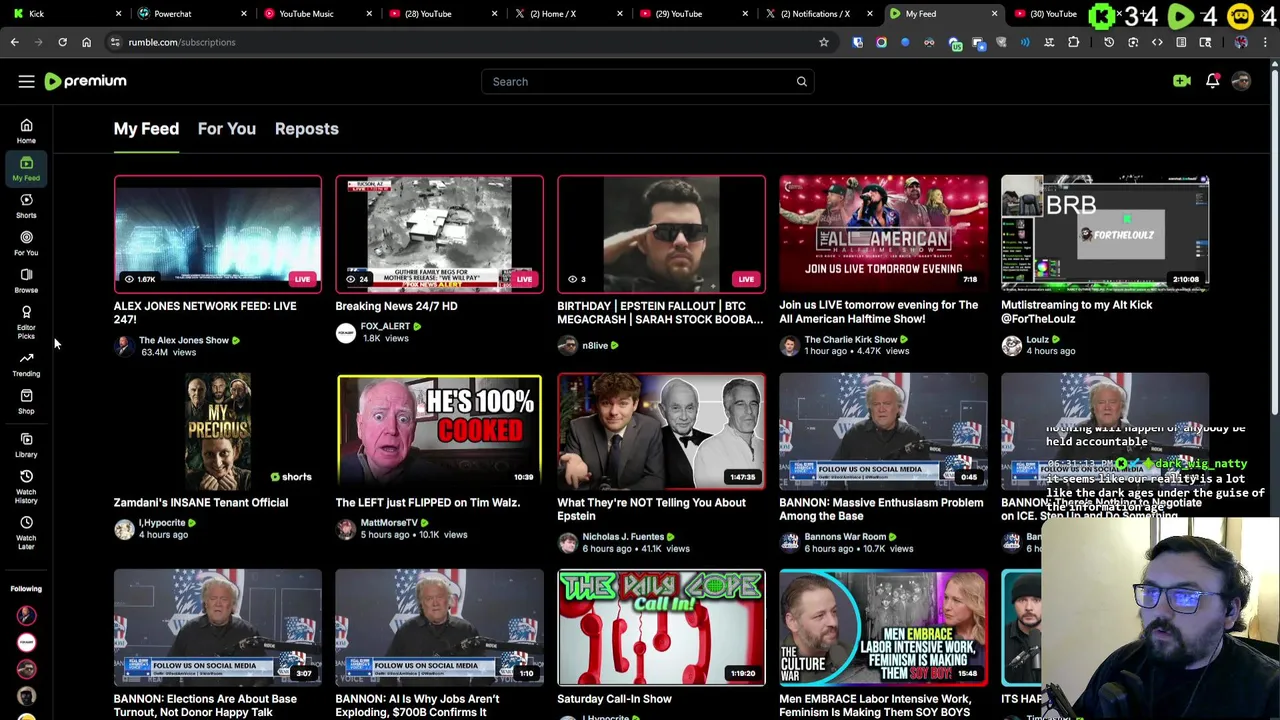Switch to the For You tab
The image size is (1280, 720).
pyautogui.click(x=227, y=129)
